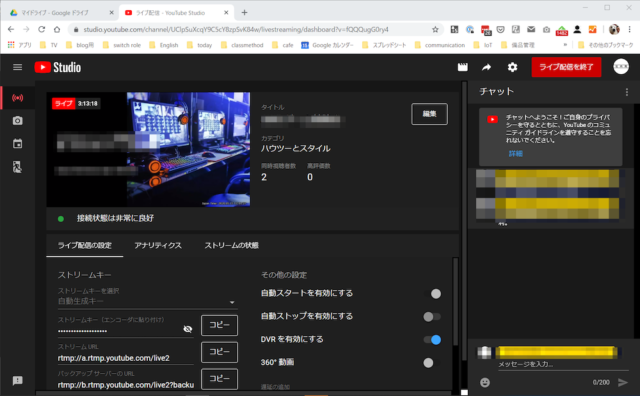
Task: Click the 編集 button
Action: [x=429, y=114]
